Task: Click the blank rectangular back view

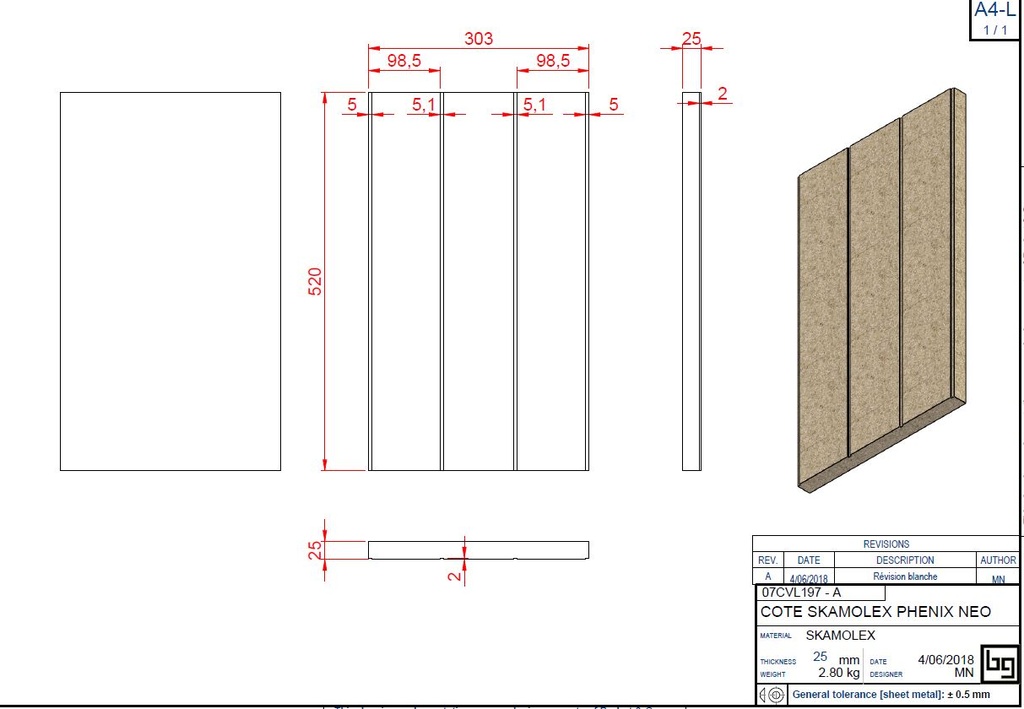Action: click(170, 281)
